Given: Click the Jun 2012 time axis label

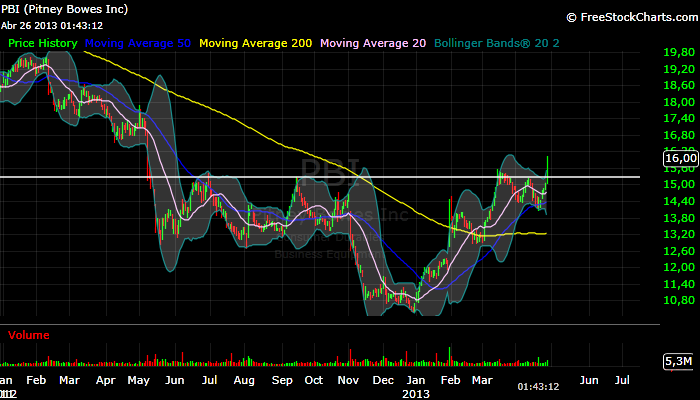Looking at the screenshot, I should click(x=174, y=380).
